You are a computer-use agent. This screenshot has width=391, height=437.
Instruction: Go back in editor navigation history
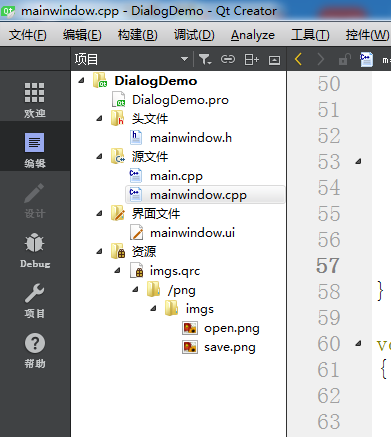298,60
